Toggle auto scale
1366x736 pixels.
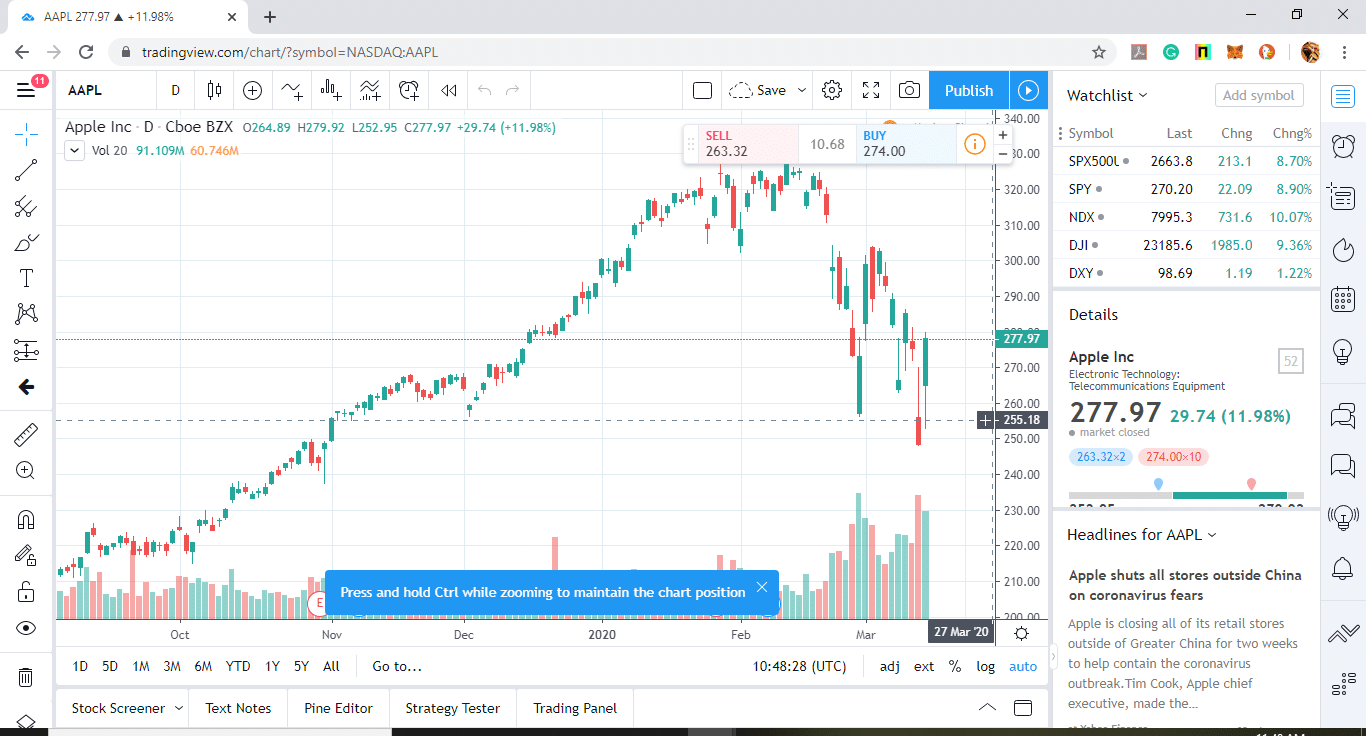[x=1023, y=666]
